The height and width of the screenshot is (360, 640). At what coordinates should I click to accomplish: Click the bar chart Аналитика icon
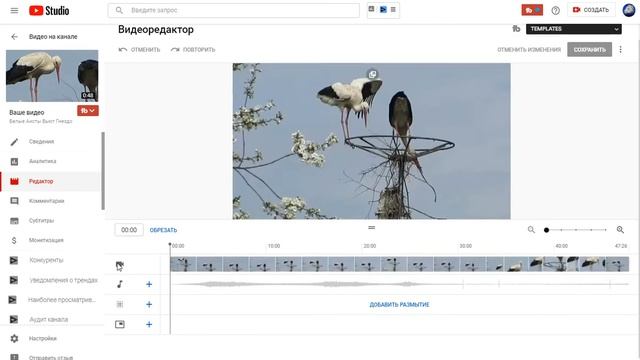tap(14, 162)
